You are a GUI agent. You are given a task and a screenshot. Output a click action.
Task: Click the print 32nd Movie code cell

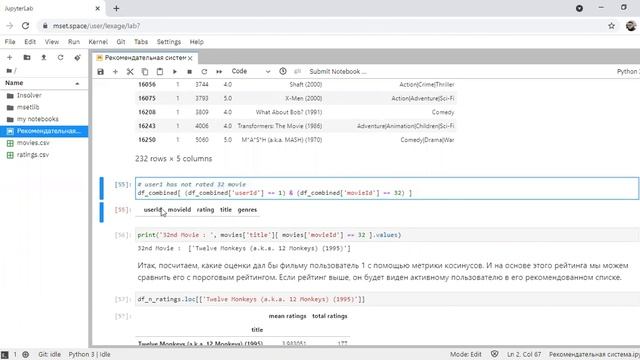(388, 235)
